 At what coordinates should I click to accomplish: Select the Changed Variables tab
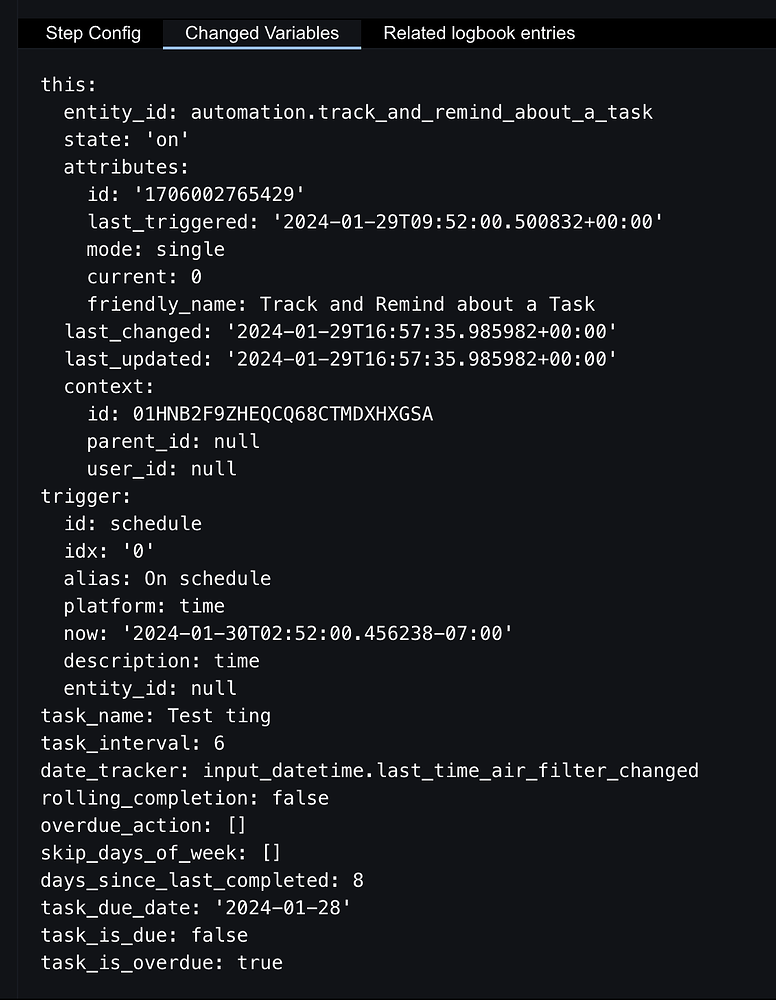click(x=262, y=33)
